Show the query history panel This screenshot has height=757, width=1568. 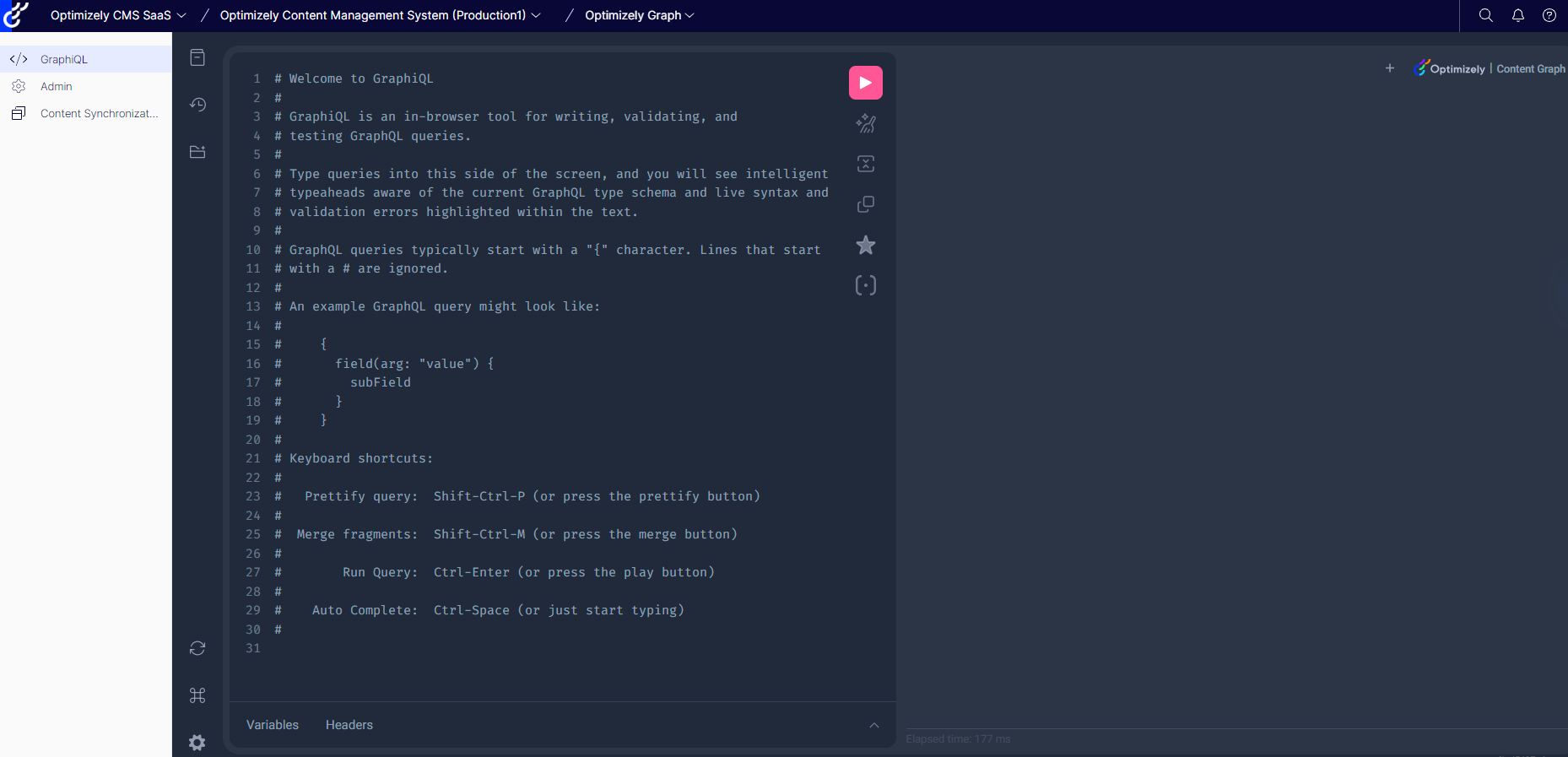point(197,105)
